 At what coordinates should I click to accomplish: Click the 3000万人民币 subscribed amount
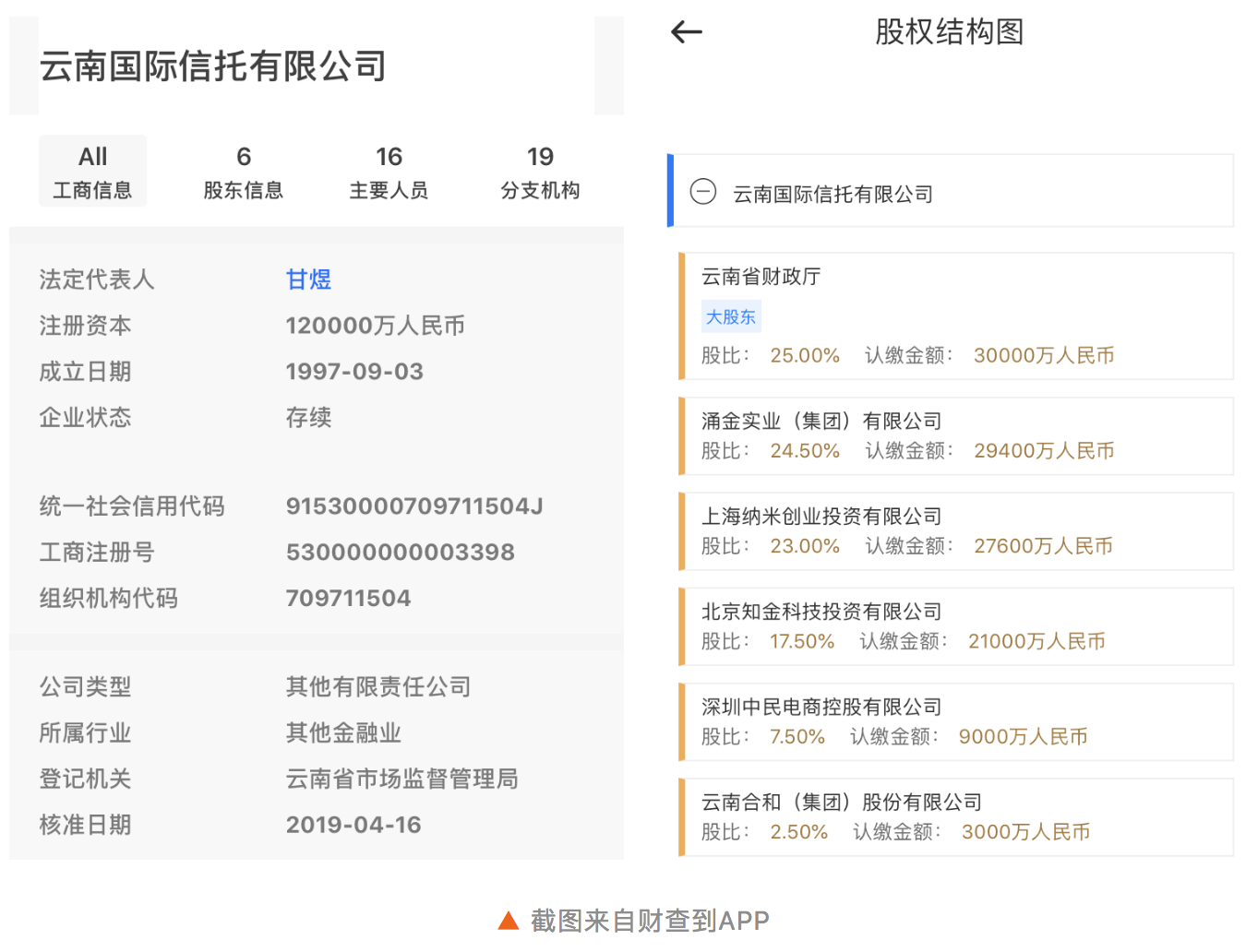click(1025, 832)
